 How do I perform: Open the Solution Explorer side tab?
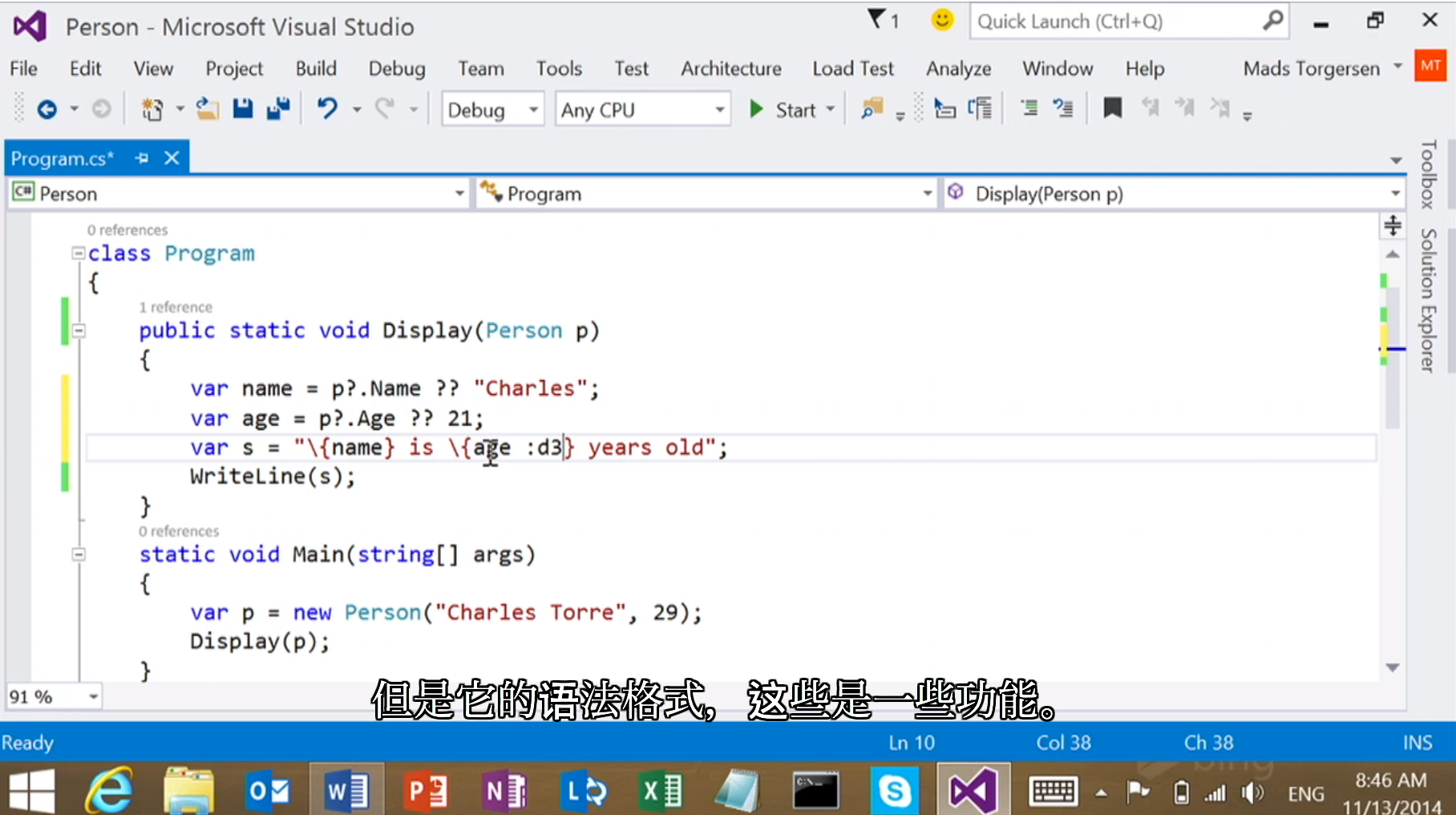pyautogui.click(x=1428, y=300)
